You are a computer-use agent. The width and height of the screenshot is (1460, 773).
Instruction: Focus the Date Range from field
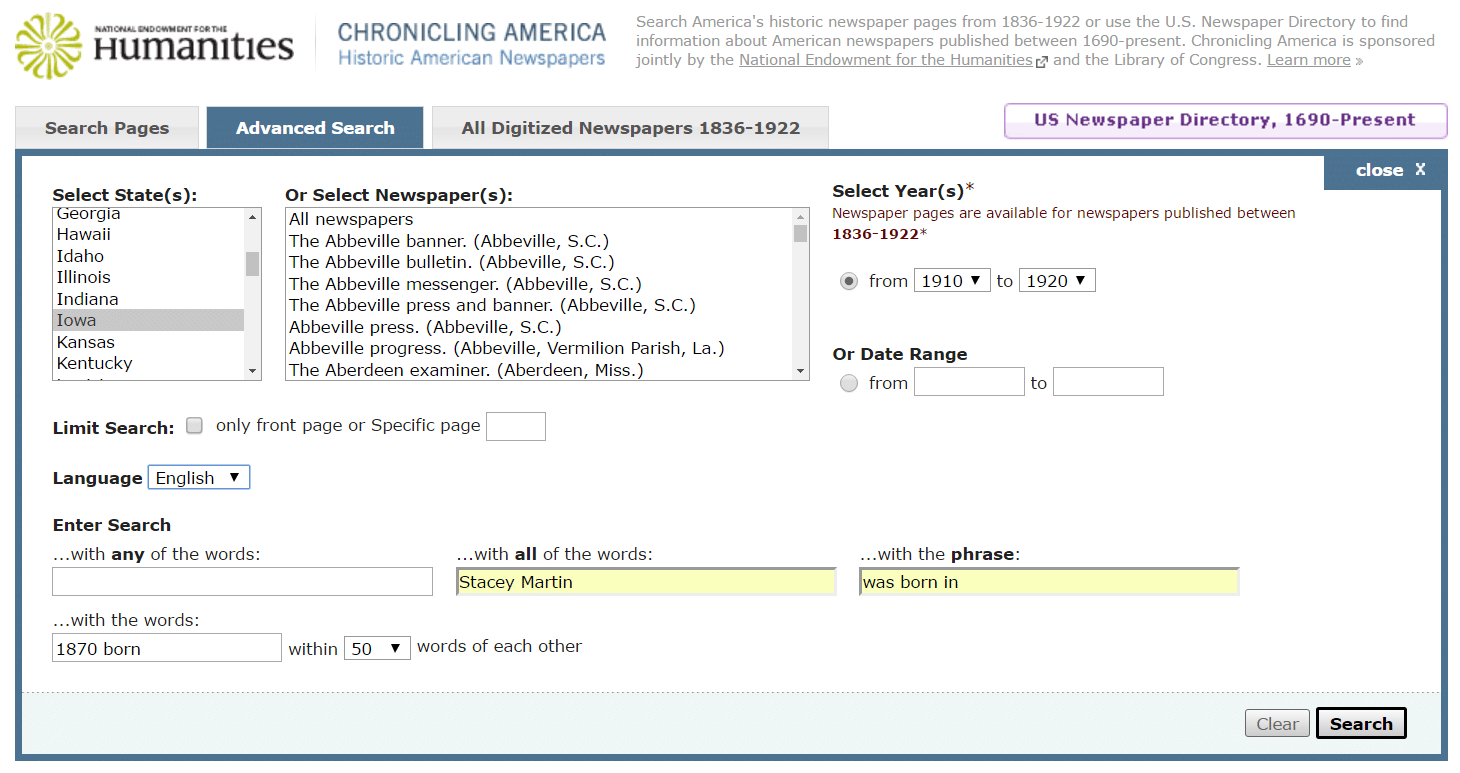click(969, 382)
